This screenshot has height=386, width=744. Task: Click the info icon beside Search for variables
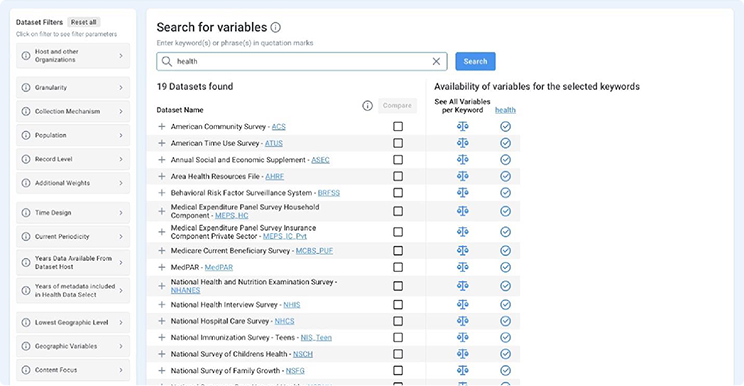click(x=276, y=28)
